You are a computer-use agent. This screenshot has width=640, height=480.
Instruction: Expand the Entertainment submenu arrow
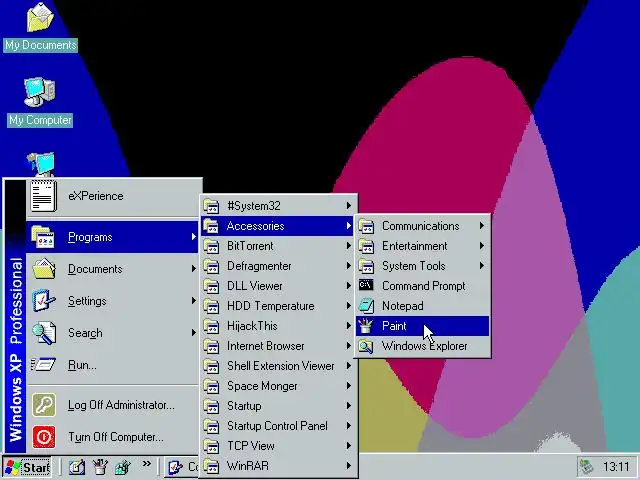pyautogui.click(x=482, y=246)
